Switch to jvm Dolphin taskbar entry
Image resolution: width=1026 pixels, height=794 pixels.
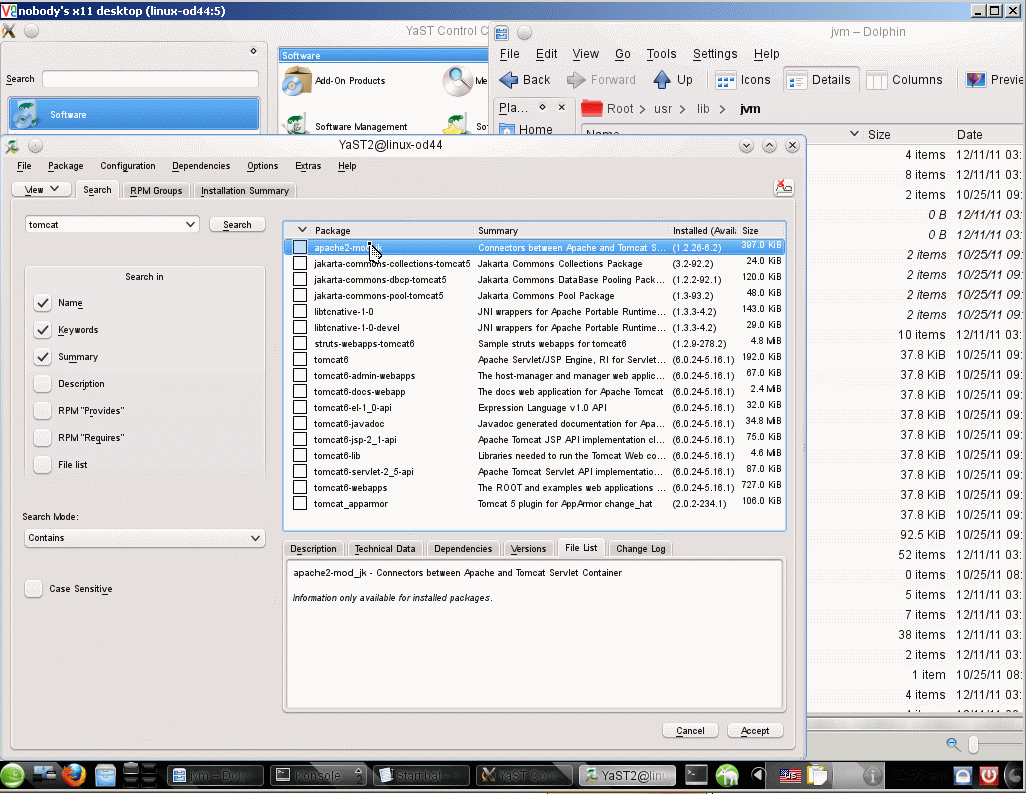click(x=215, y=776)
